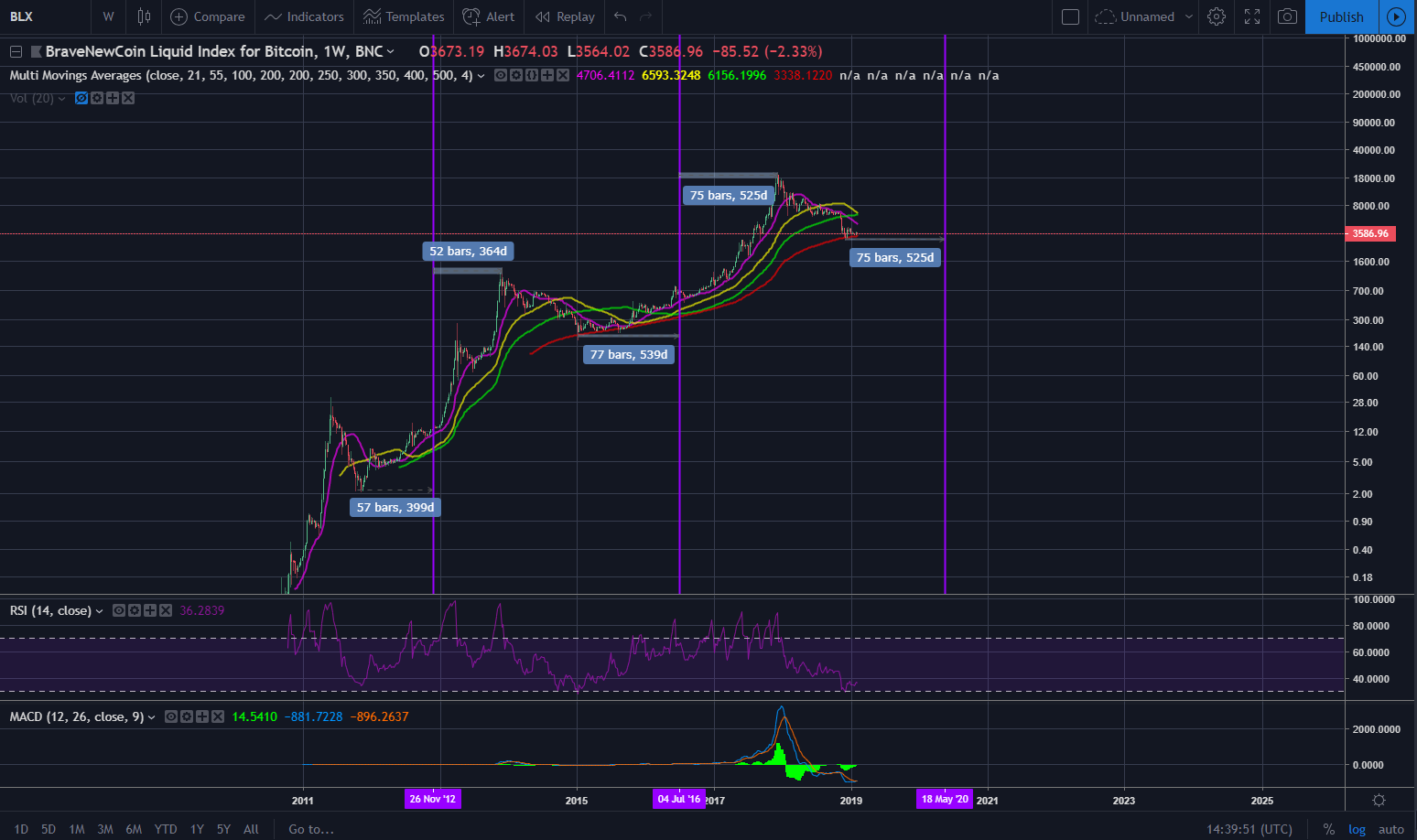Image resolution: width=1417 pixels, height=840 pixels.
Task: Select the All date range
Action: point(251,829)
